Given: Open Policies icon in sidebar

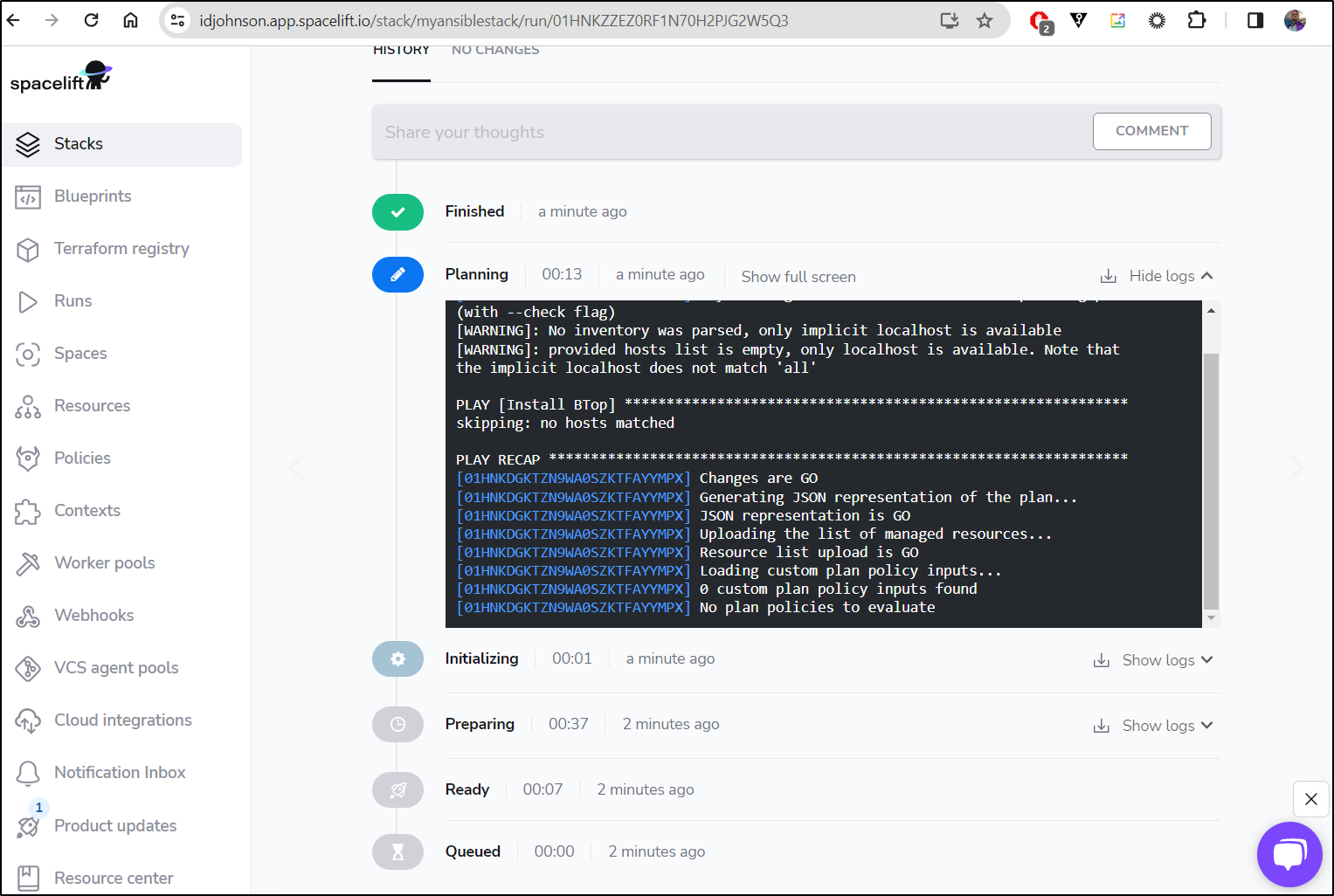Looking at the screenshot, I should click(28, 458).
